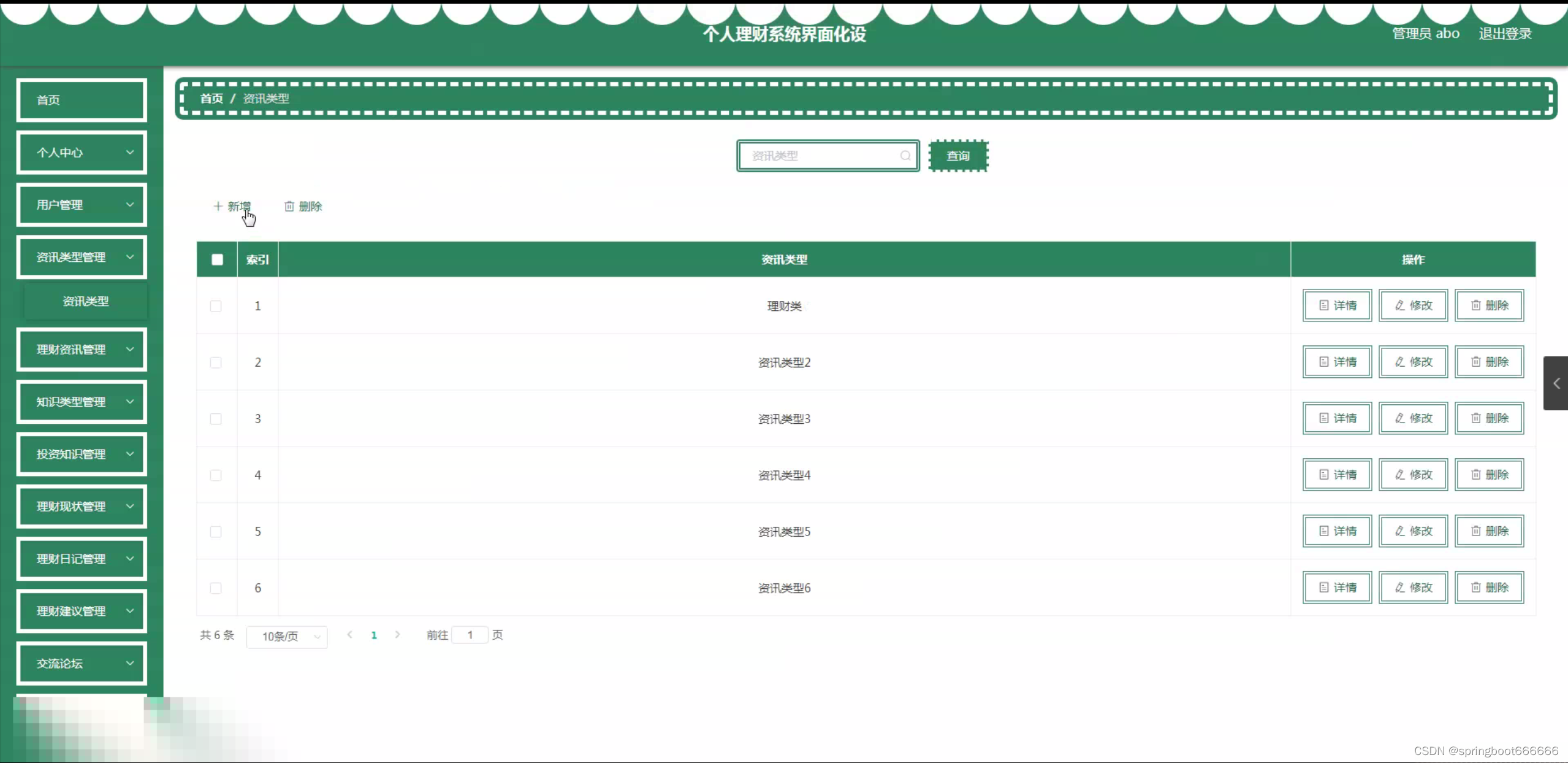The height and width of the screenshot is (763, 1568).
Task: Open 详情 for row 理财类
Action: point(1337,305)
